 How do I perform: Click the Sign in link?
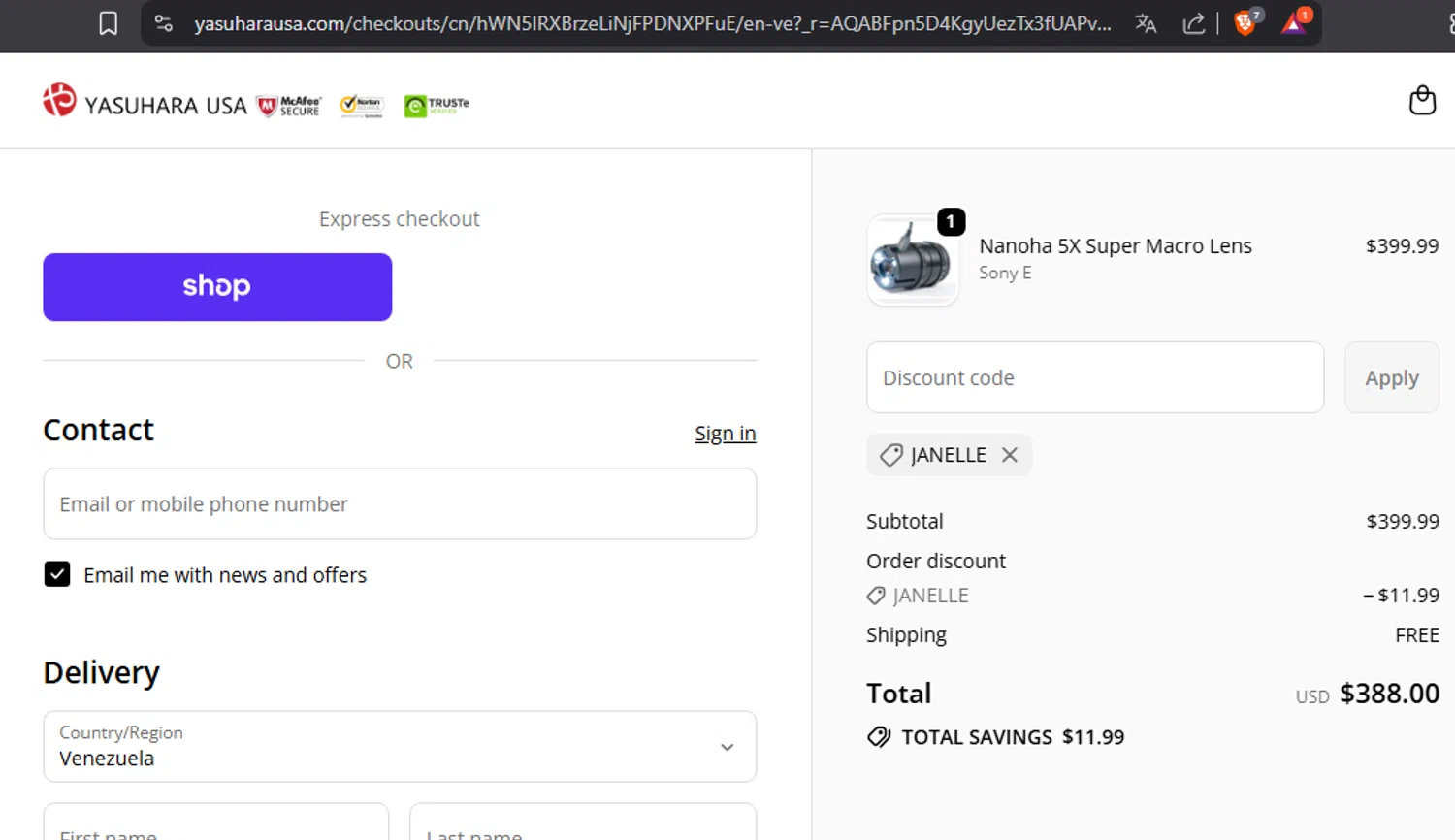tap(725, 434)
